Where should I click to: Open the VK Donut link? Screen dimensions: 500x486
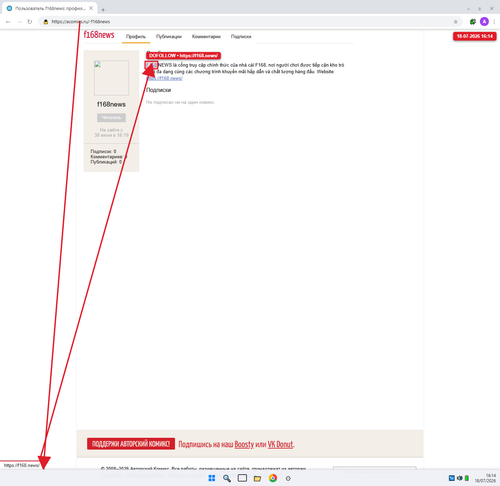point(280,444)
